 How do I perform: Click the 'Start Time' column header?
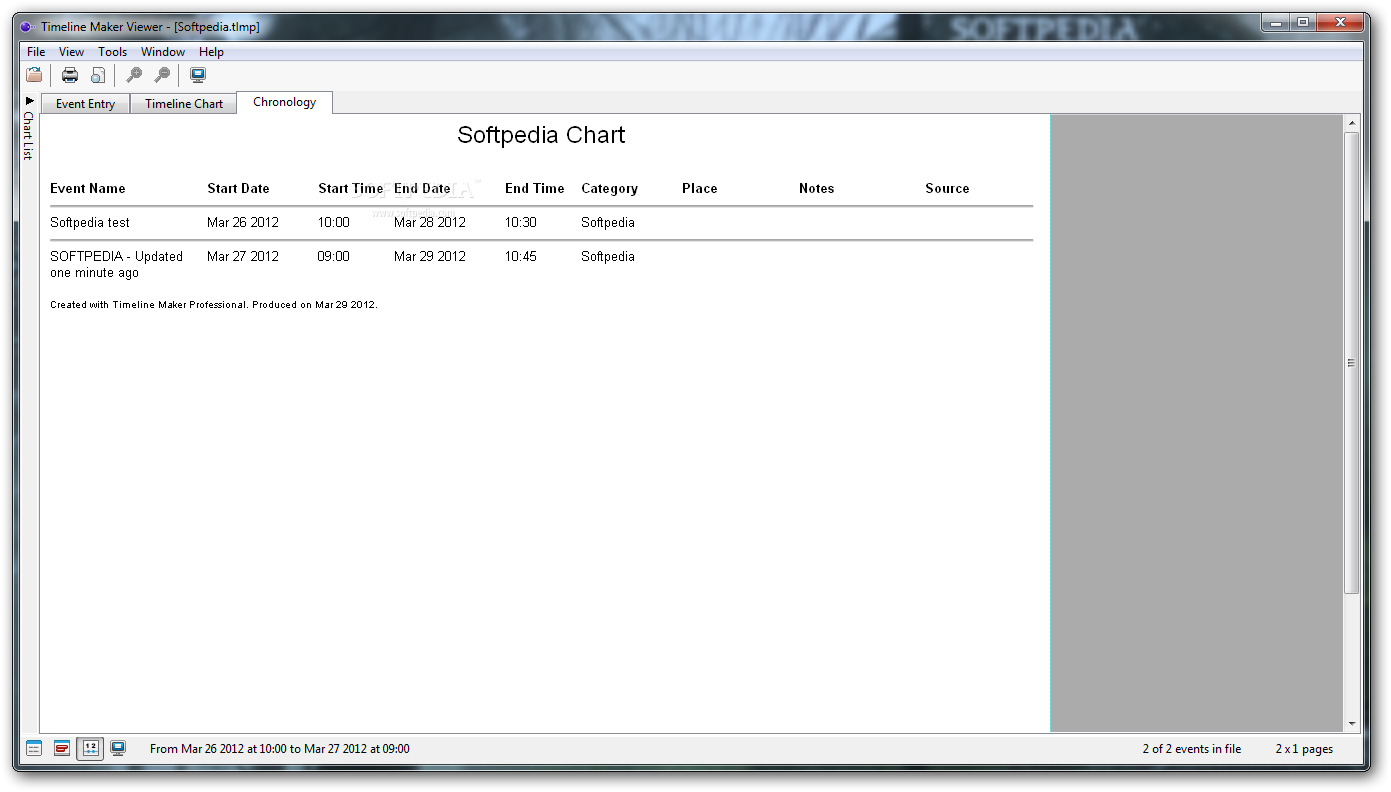[x=350, y=188]
